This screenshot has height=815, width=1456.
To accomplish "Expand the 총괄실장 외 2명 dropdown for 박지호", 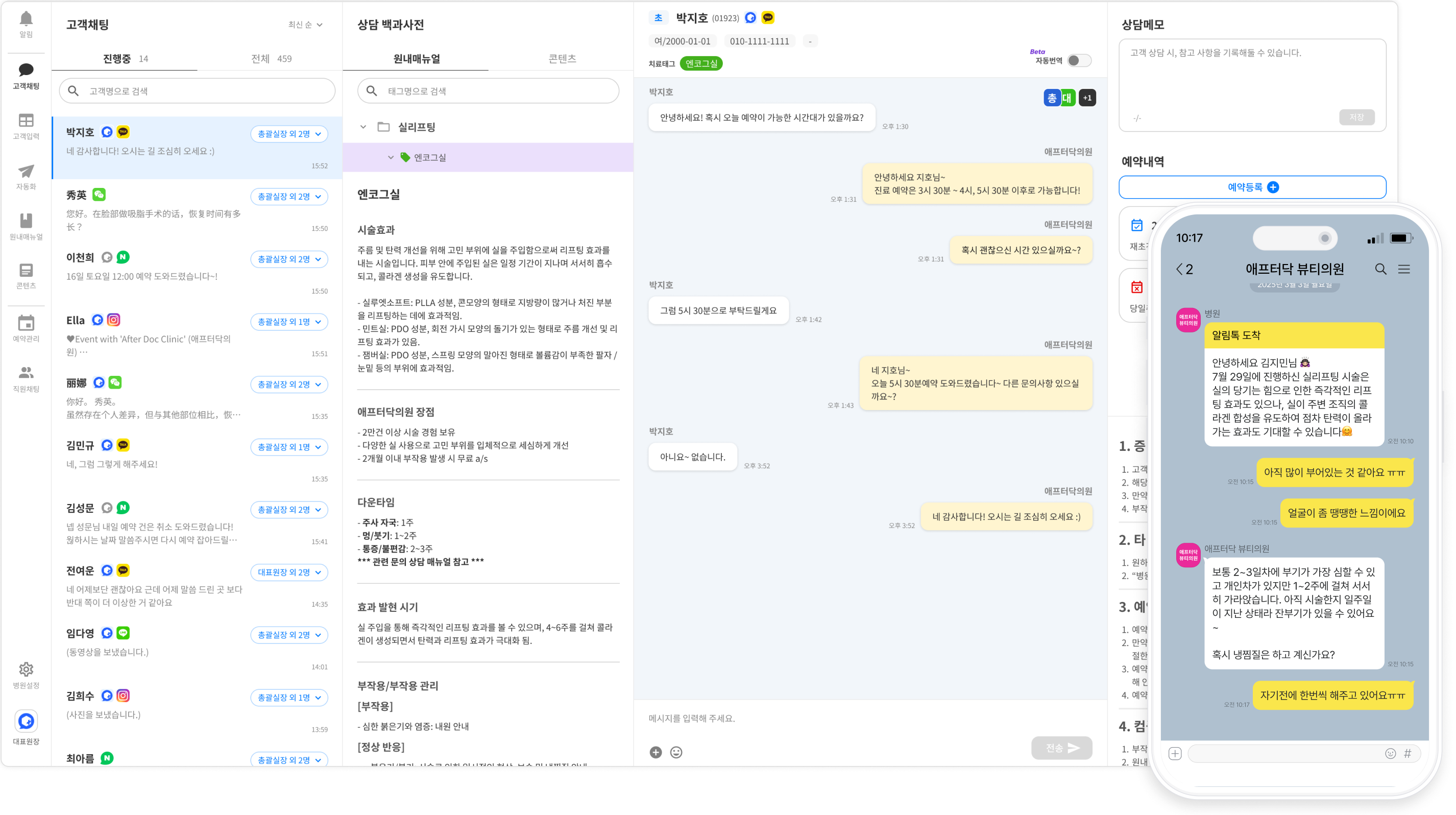I will [289, 134].
